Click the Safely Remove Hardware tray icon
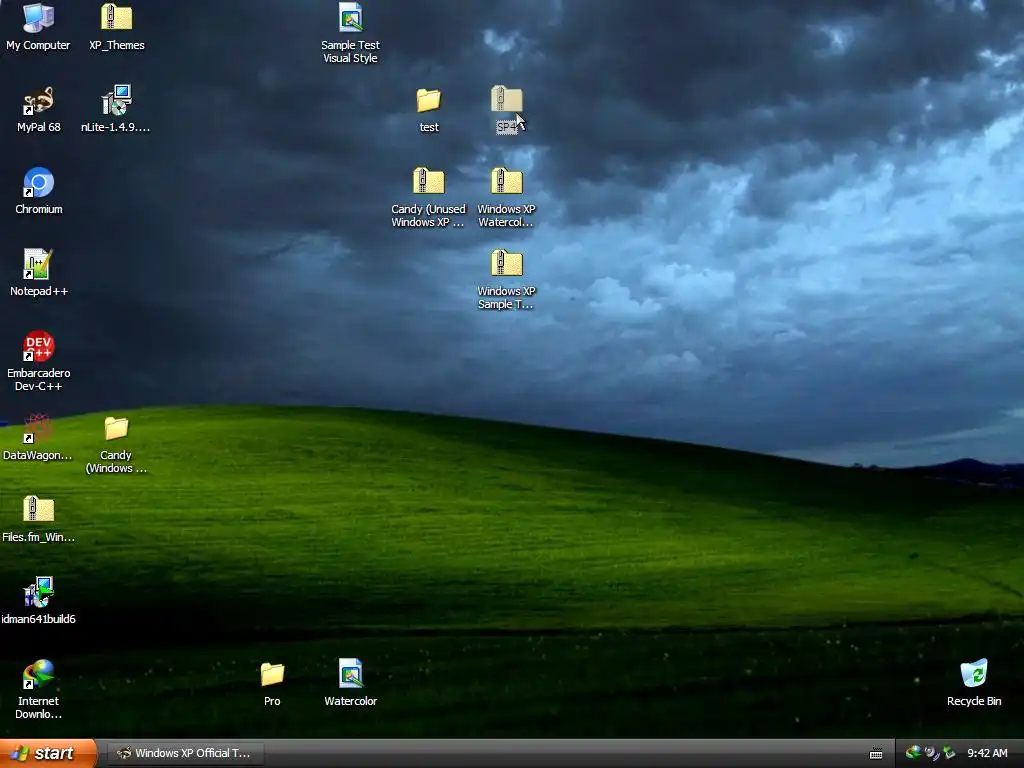The height and width of the screenshot is (768, 1024). point(950,753)
